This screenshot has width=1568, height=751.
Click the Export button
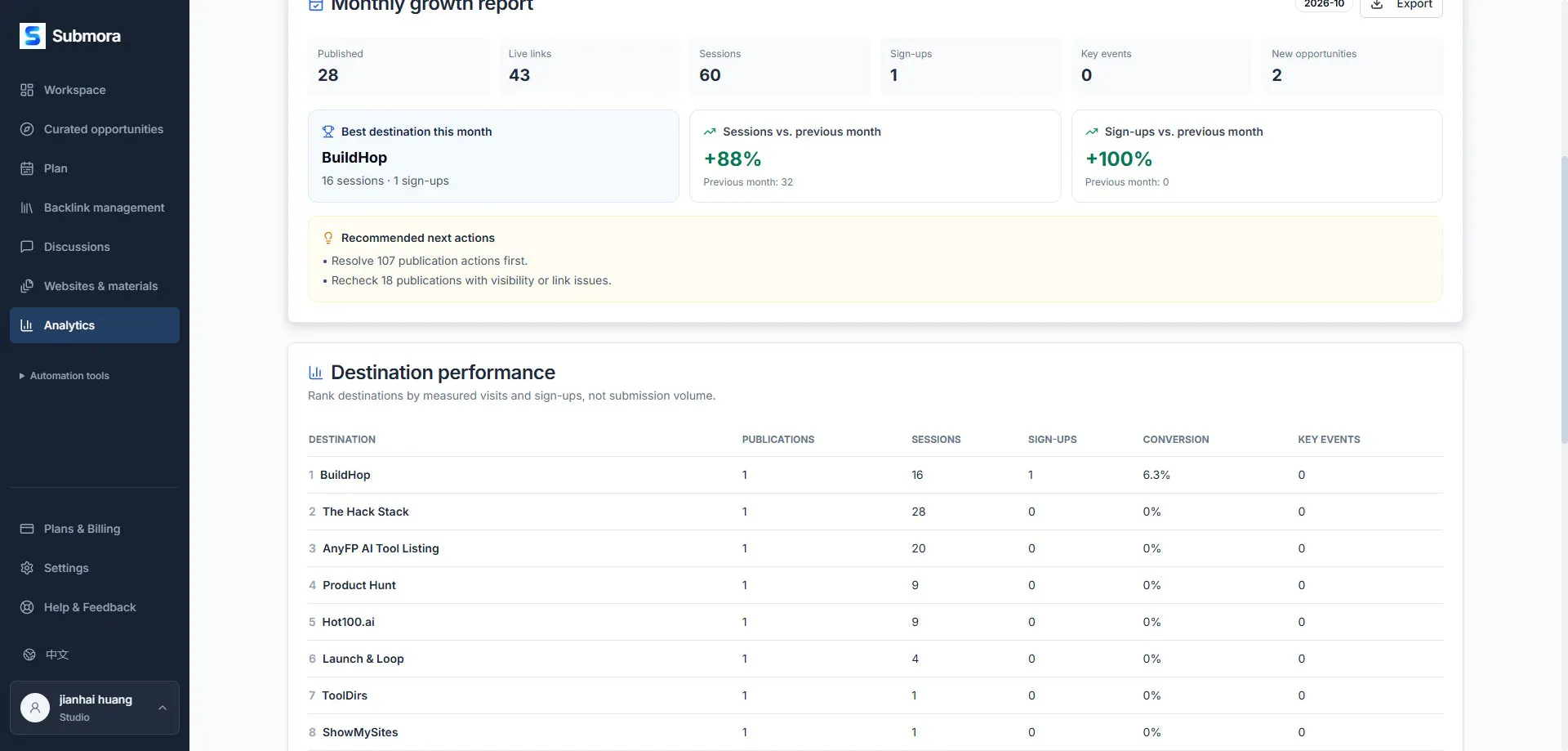1401,5
